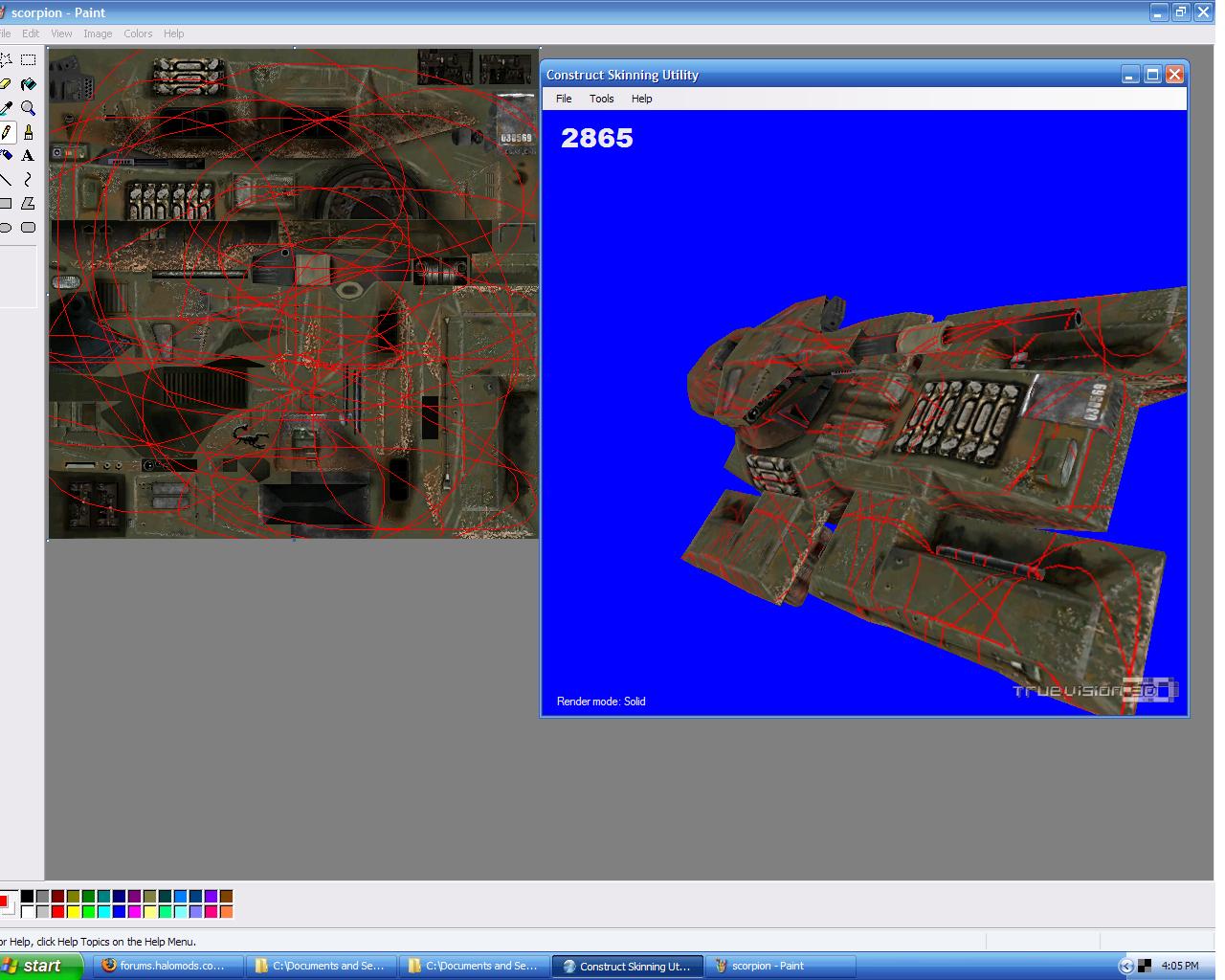Minimize the Construct Skinning Utility window
The image size is (1225, 980).
1130,75
